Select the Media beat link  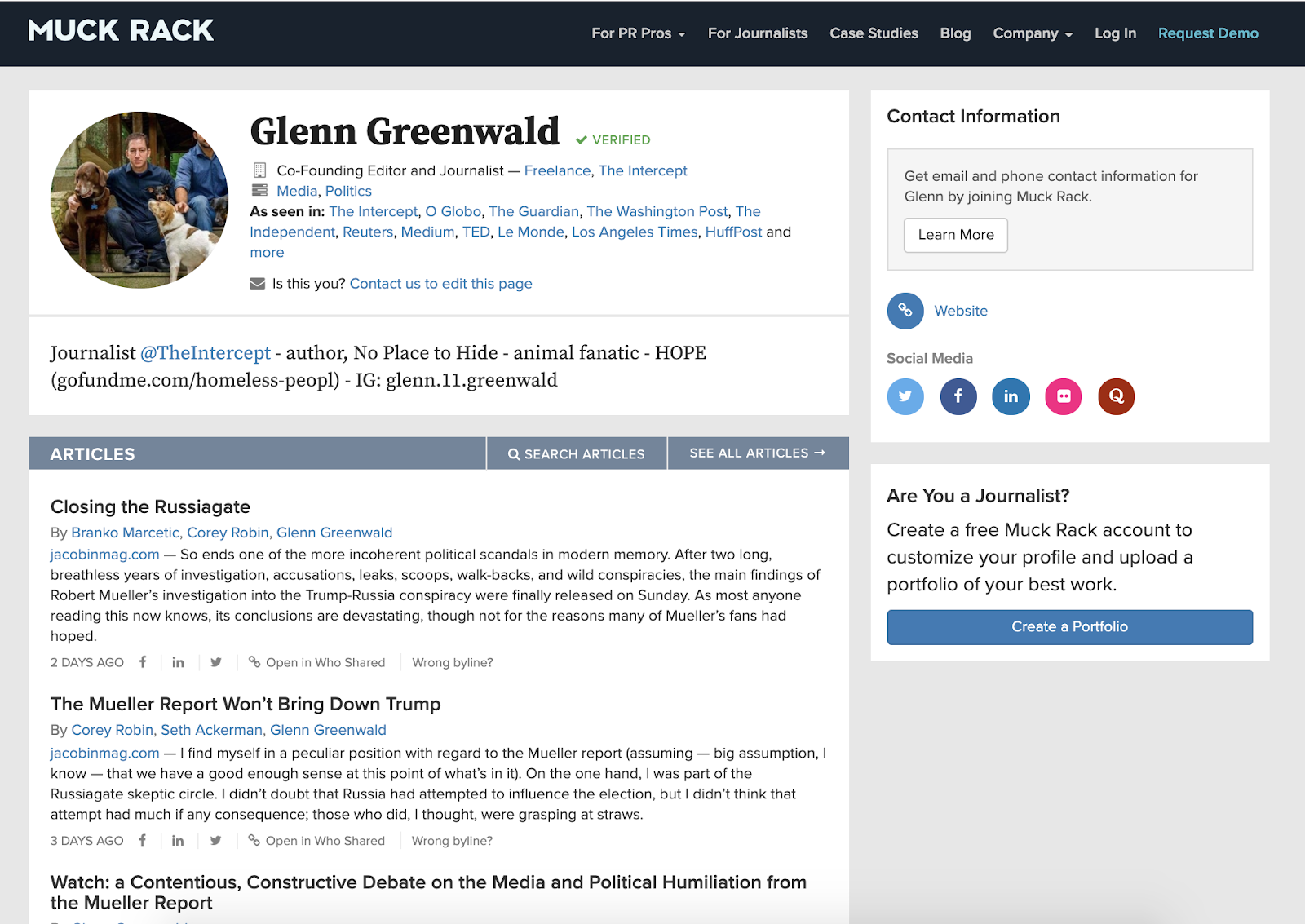pyautogui.click(x=297, y=191)
